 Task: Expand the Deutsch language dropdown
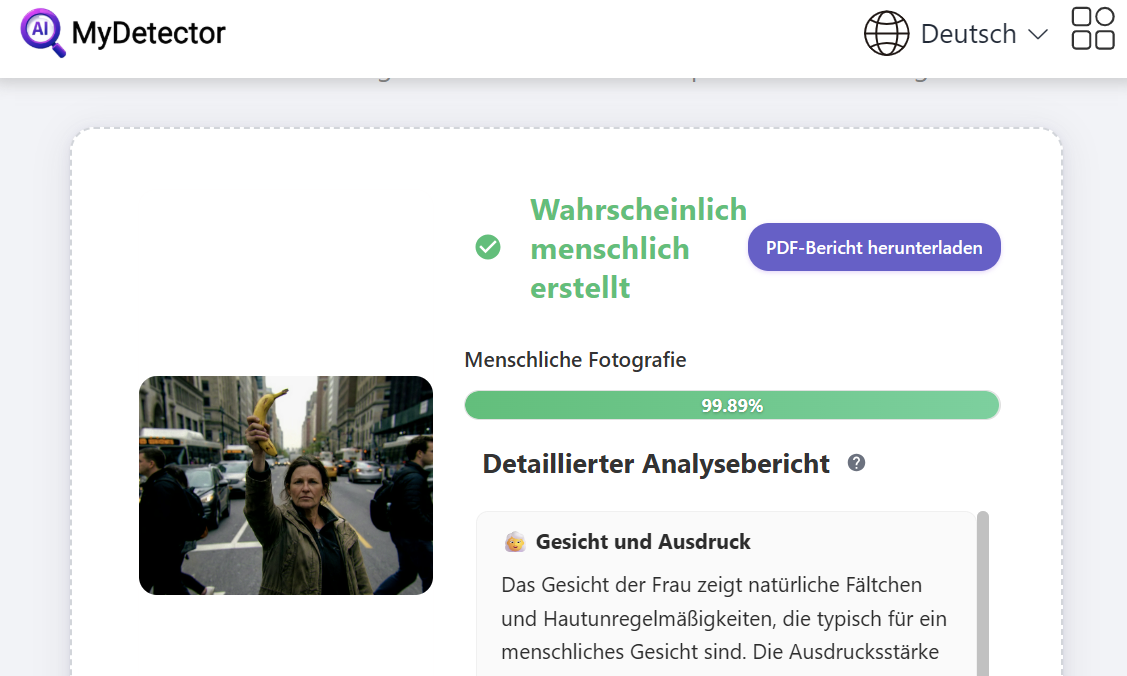click(x=968, y=34)
